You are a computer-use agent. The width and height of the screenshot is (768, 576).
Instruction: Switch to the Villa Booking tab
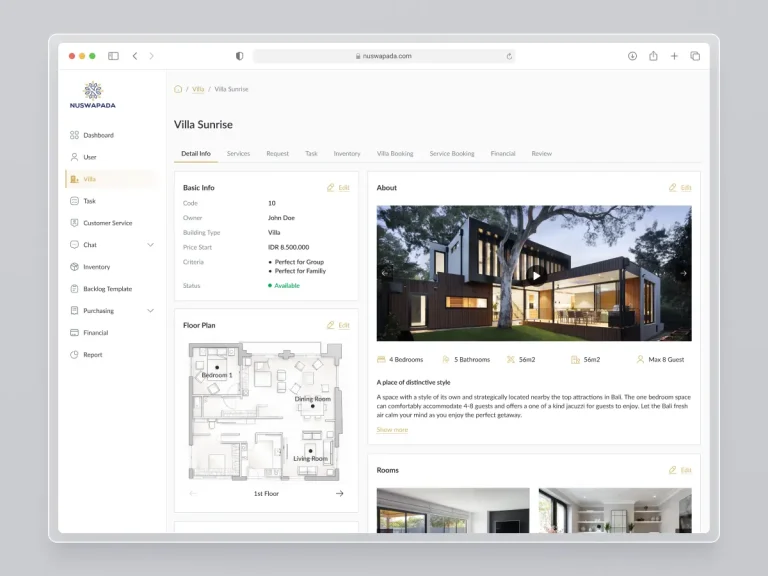point(395,154)
